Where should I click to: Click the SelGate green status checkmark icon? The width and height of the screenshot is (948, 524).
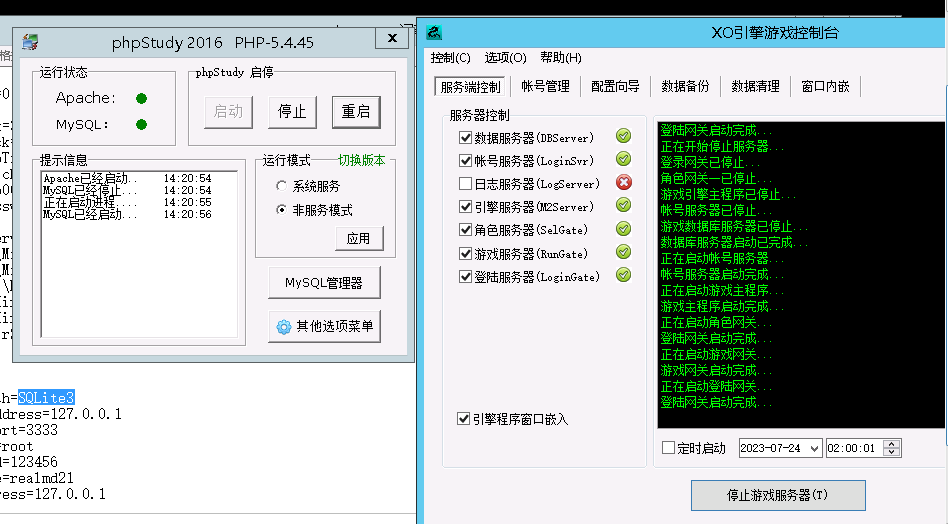point(623,229)
